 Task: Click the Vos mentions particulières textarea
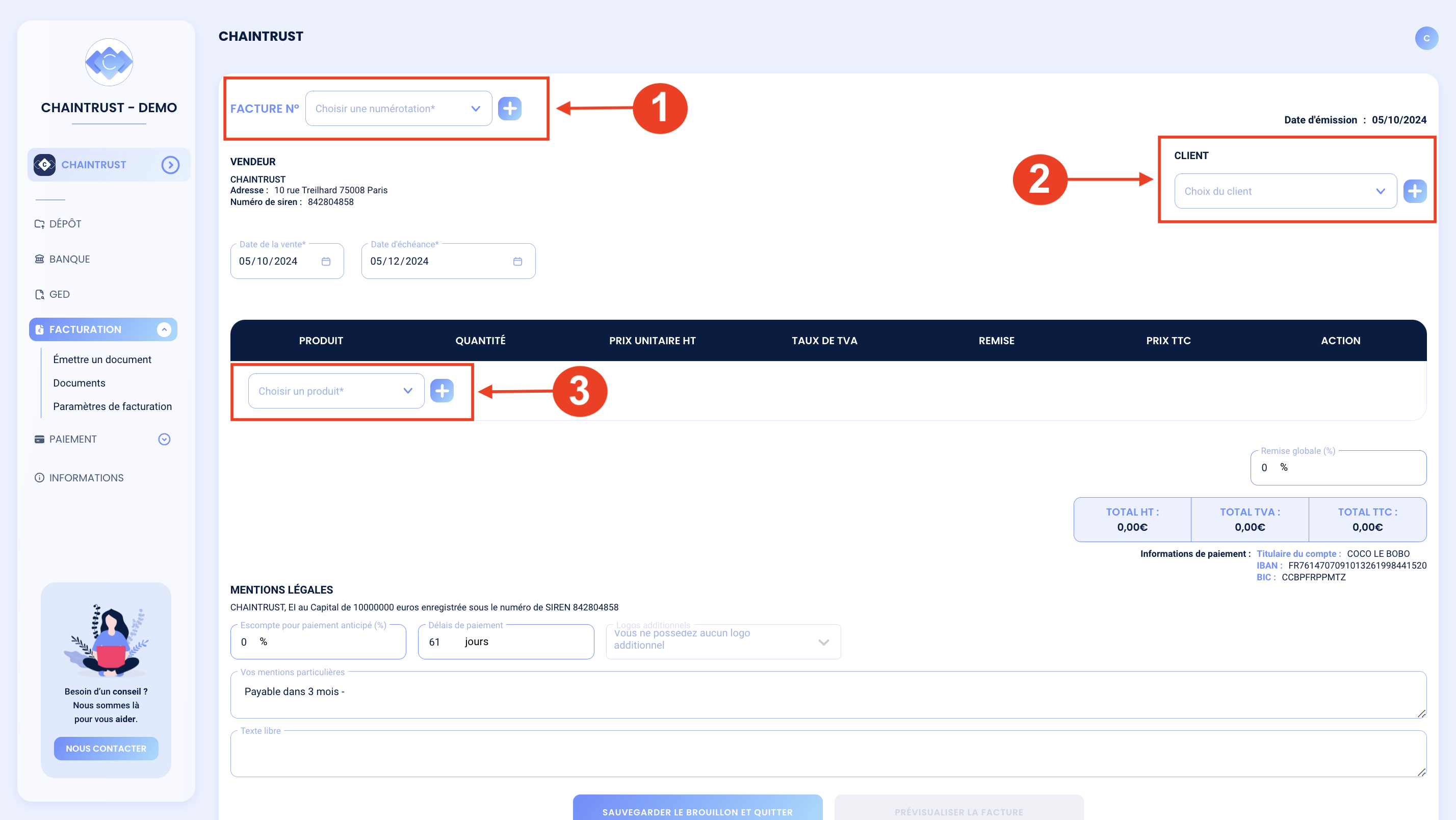click(828, 695)
